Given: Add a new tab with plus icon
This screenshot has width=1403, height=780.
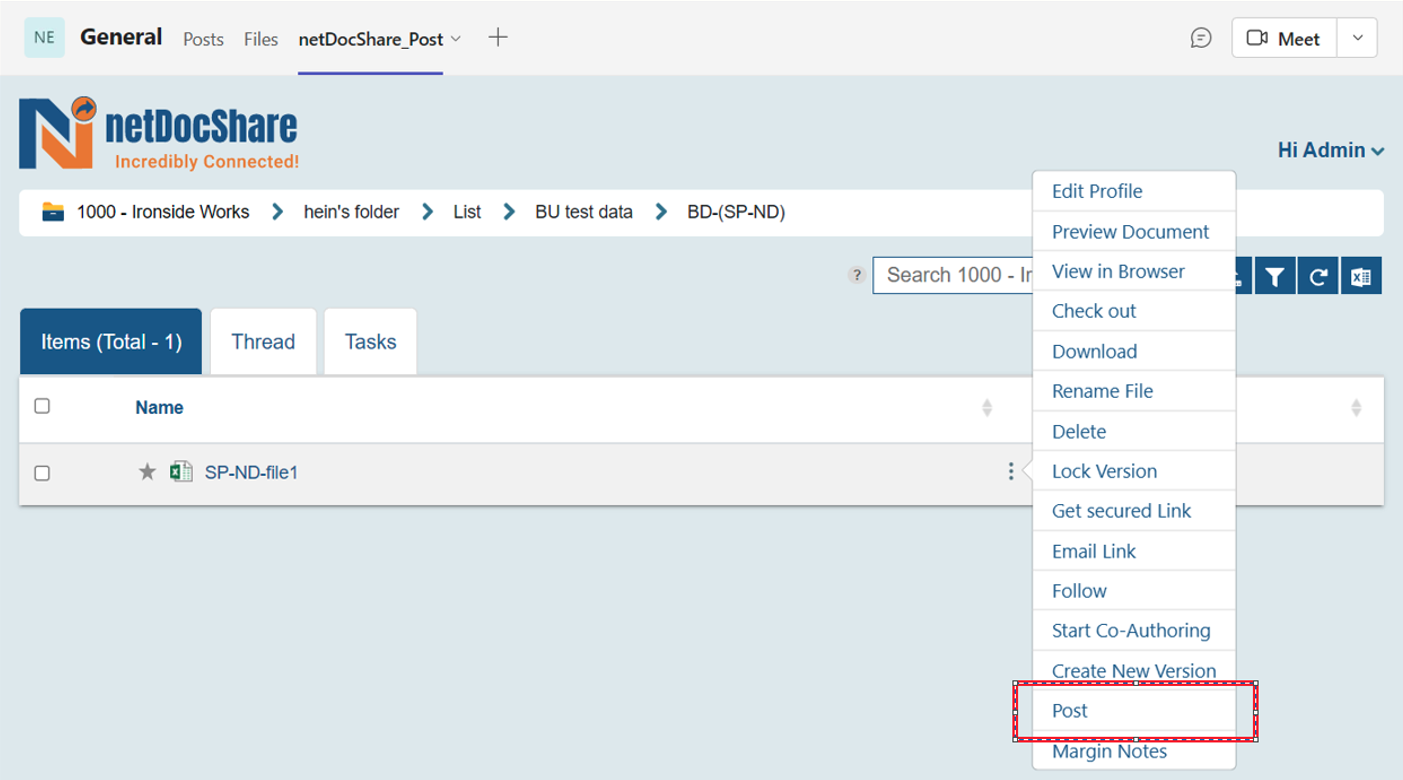Looking at the screenshot, I should [x=497, y=38].
